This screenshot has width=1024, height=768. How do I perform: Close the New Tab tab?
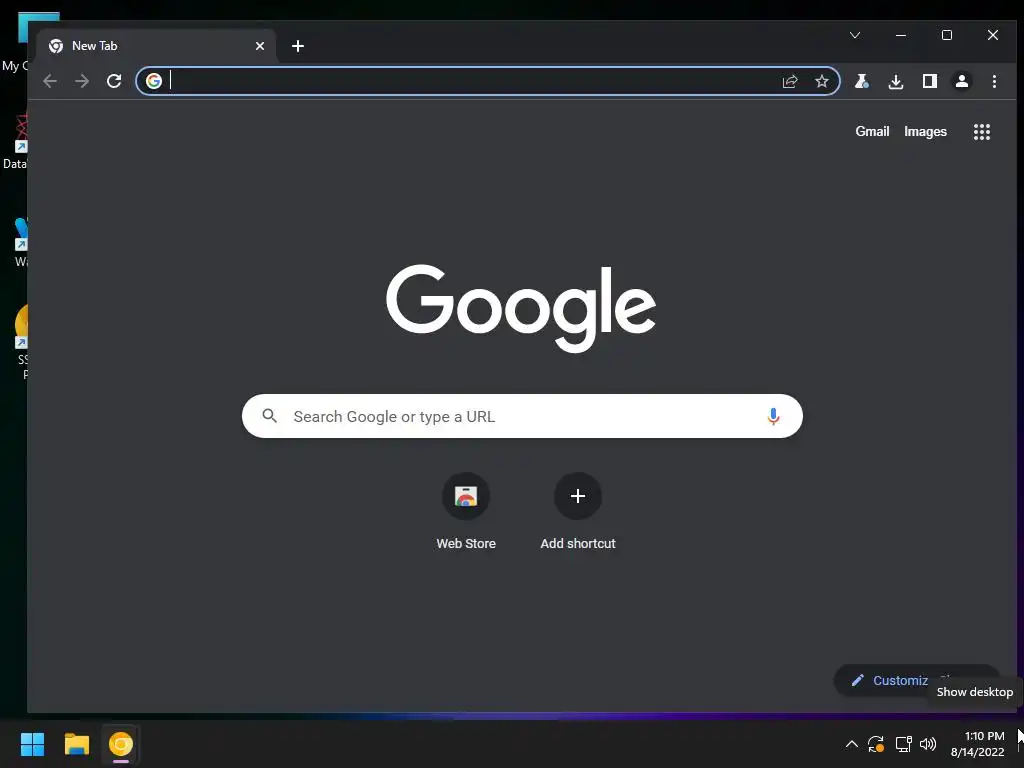click(260, 46)
